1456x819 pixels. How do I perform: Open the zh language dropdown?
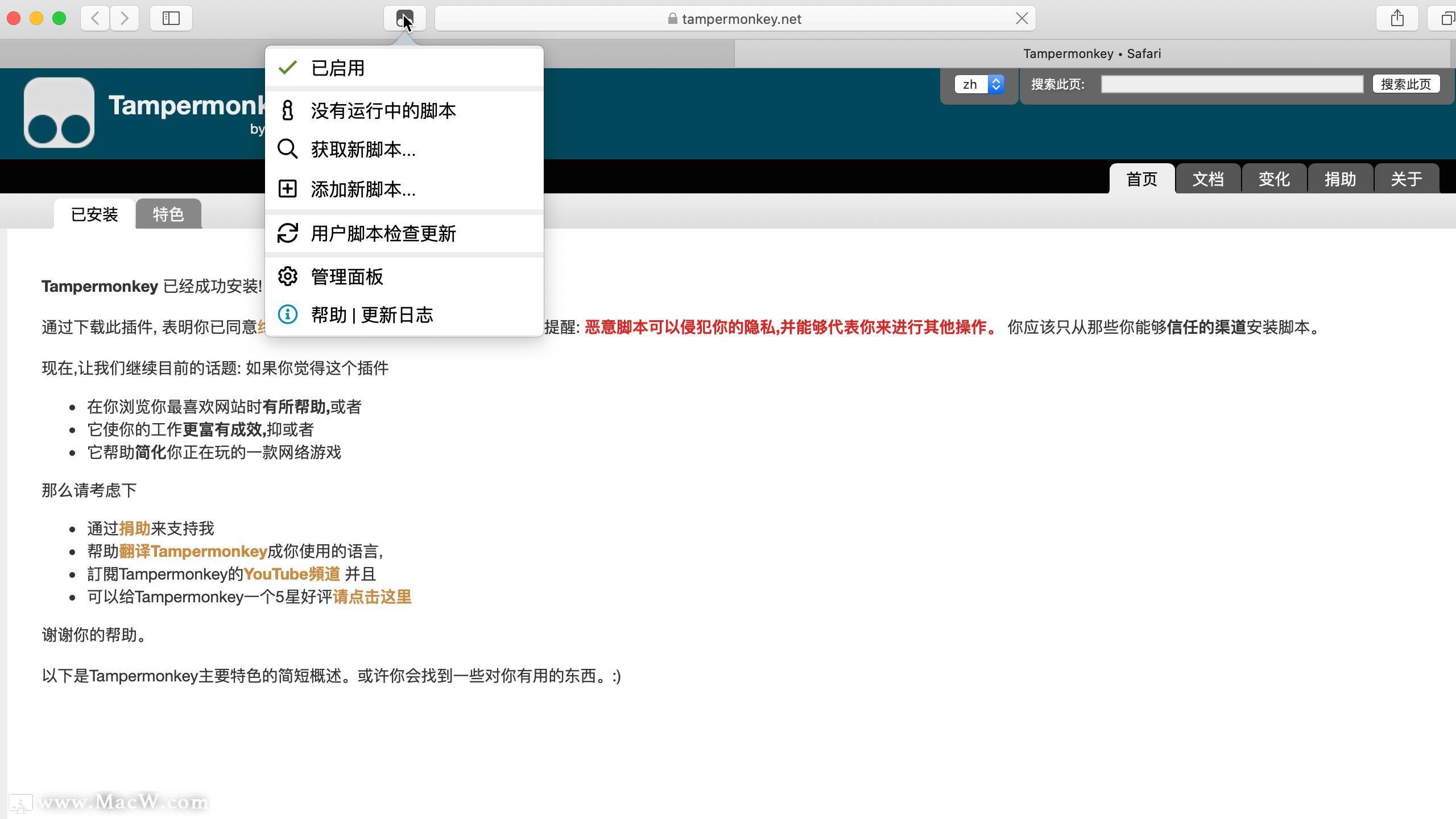(x=979, y=84)
